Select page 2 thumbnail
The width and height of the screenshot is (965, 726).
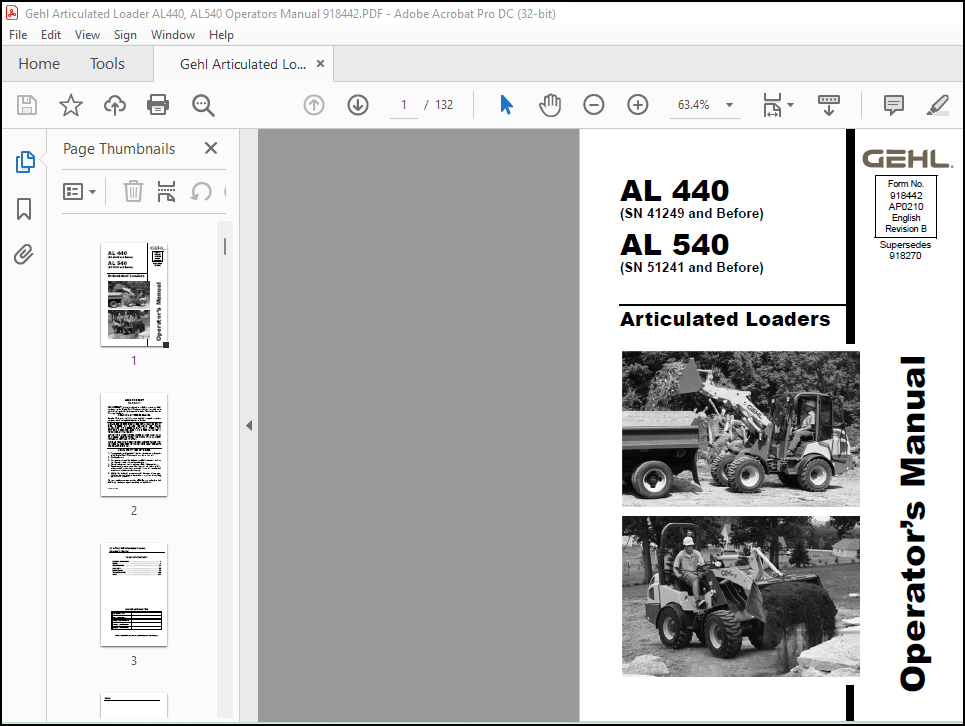pyautogui.click(x=134, y=445)
